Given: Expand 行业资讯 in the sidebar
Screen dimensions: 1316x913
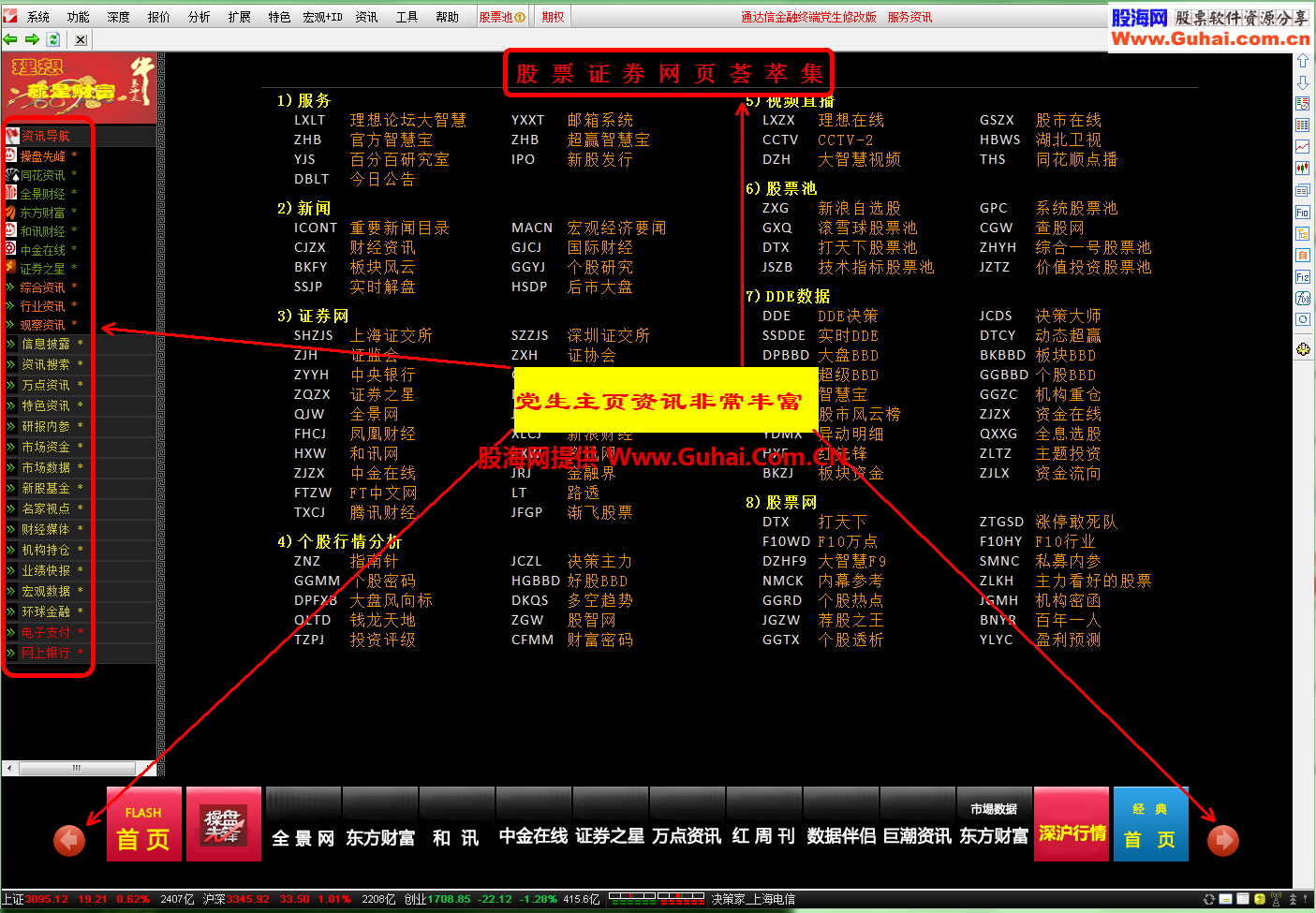Looking at the screenshot, I should pos(43,306).
